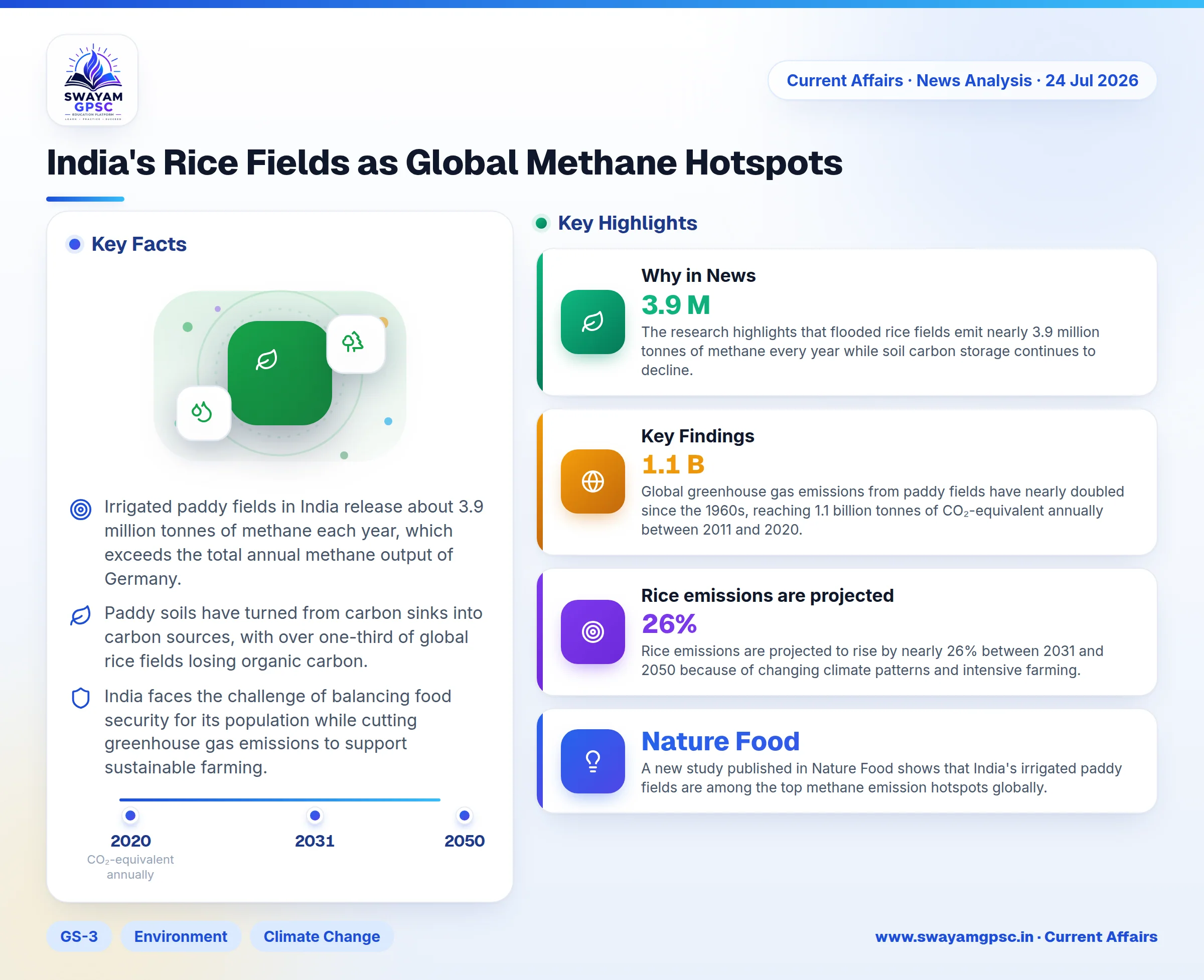Click the new study published description

coord(881,778)
